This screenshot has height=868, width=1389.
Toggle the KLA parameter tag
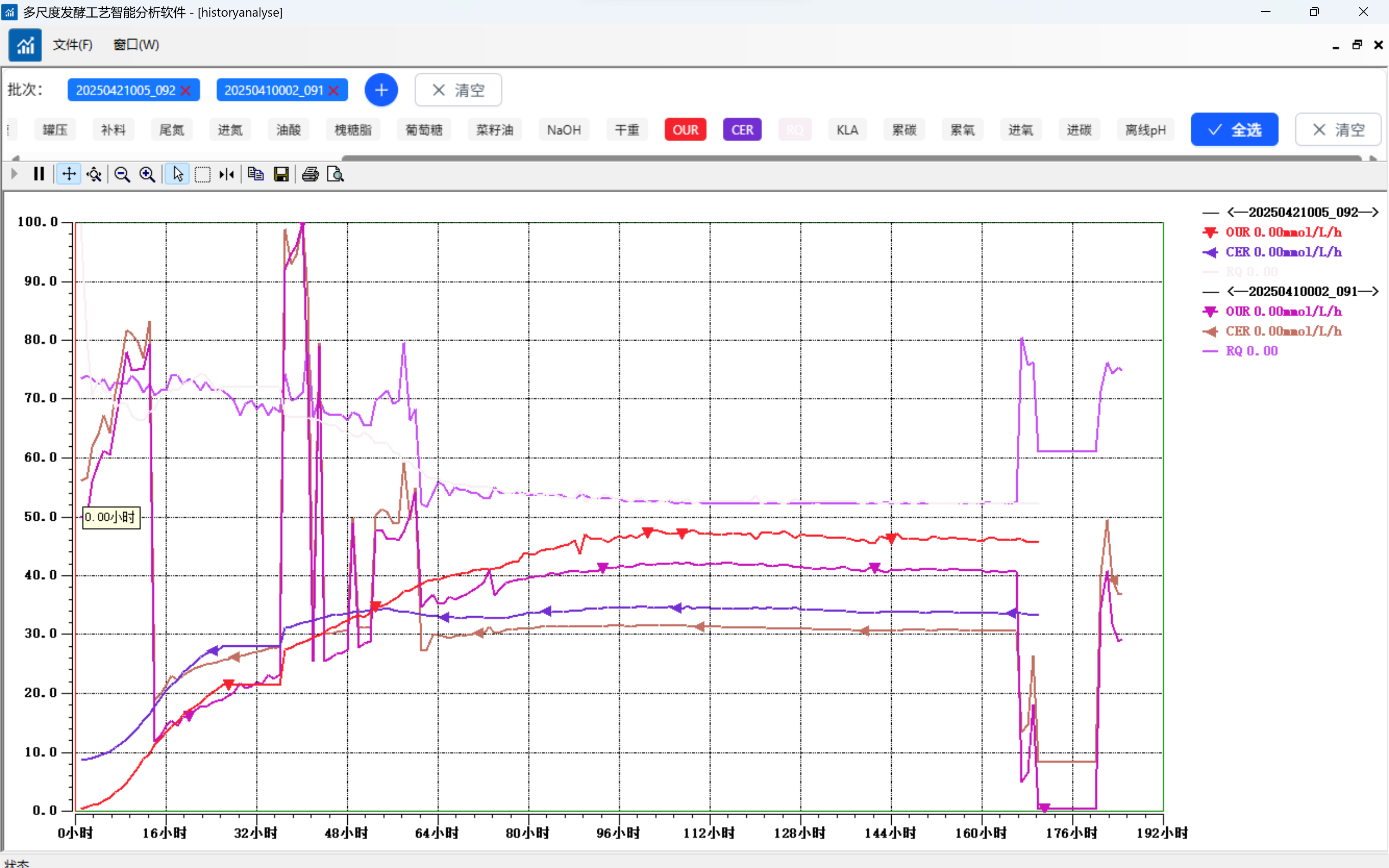click(x=847, y=130)
